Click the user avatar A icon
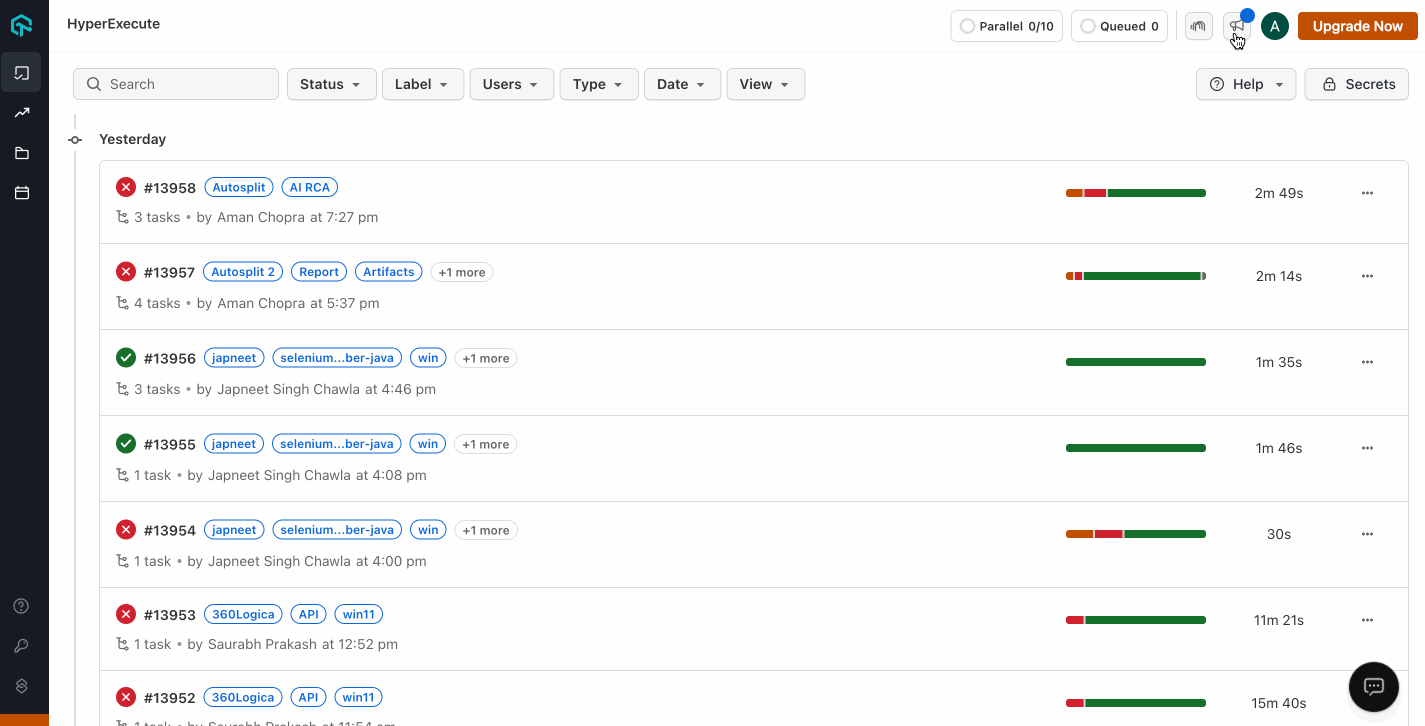The width and height of the screenshot is (1425, 726). coord(1274,26)
